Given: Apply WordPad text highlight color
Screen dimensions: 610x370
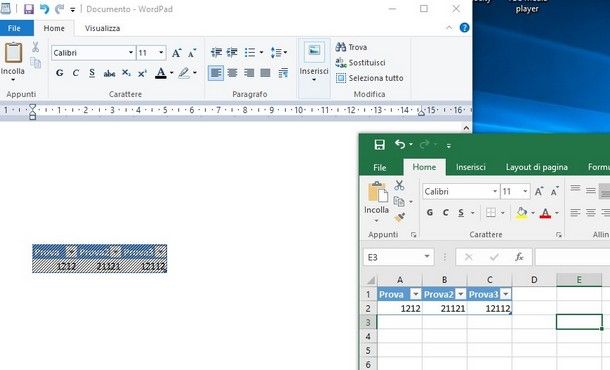Looking at the screenshot, I should point(183,73).
